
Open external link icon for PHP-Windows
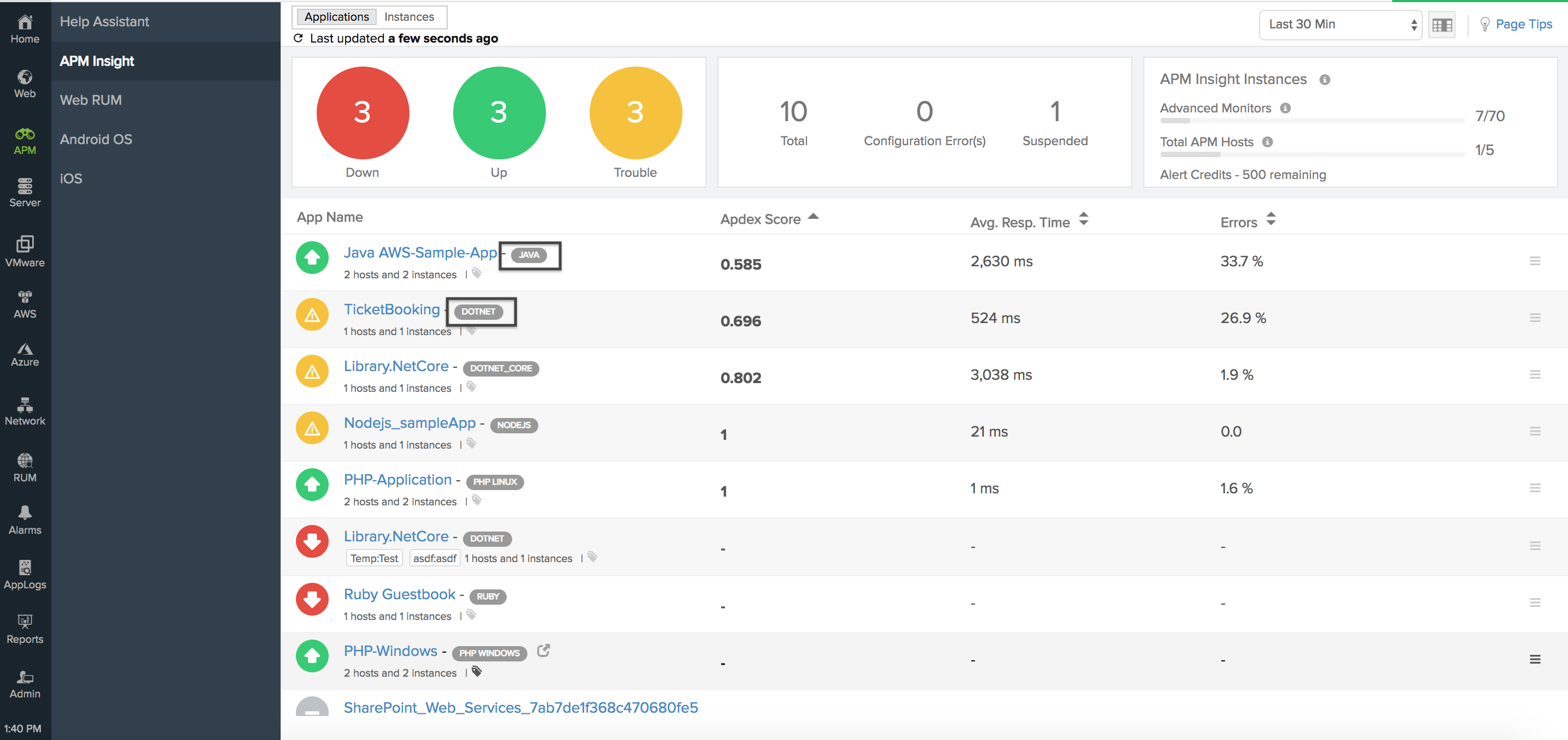pyautogui.click(x=544, y=651)
